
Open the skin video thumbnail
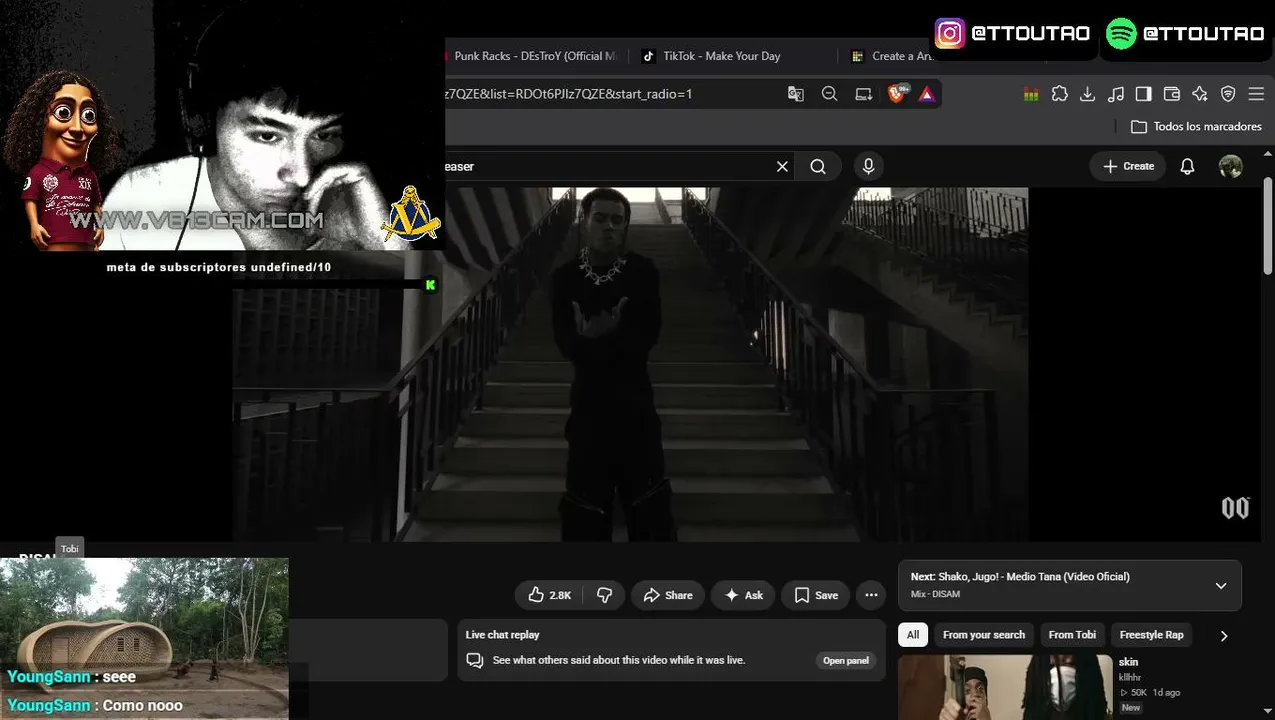[1005, 687]
